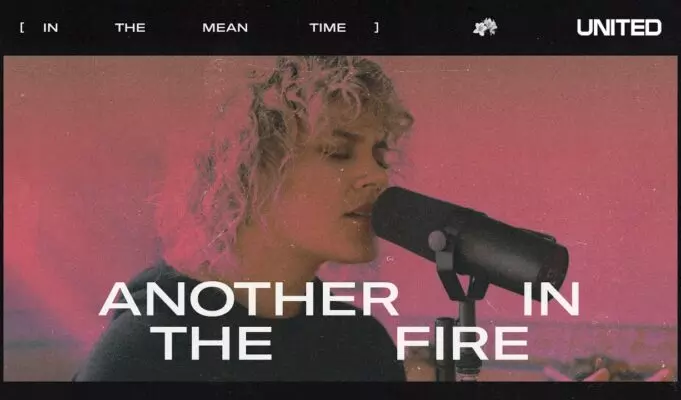The width and height of the screenshot is (681, 400).
Task: Click the large title word ANOTHER
Action: (249, 299)
